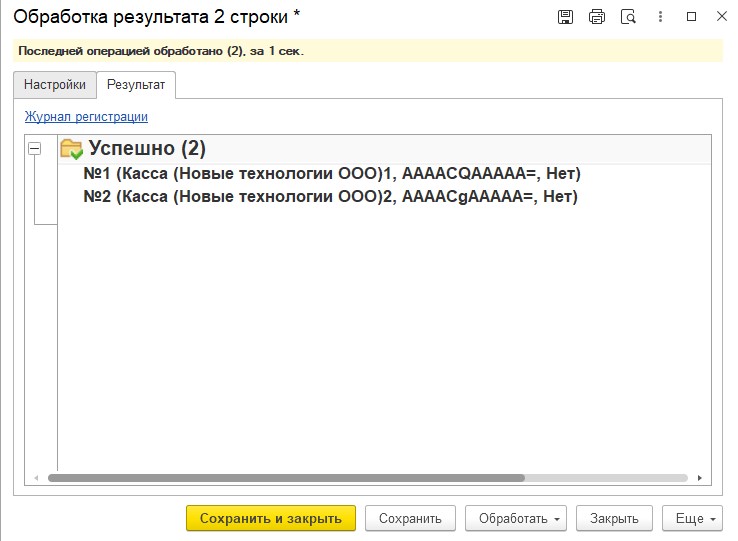Click the scrollbar right arrow
Screen dimensions: 738x541
tap(700, 478)
